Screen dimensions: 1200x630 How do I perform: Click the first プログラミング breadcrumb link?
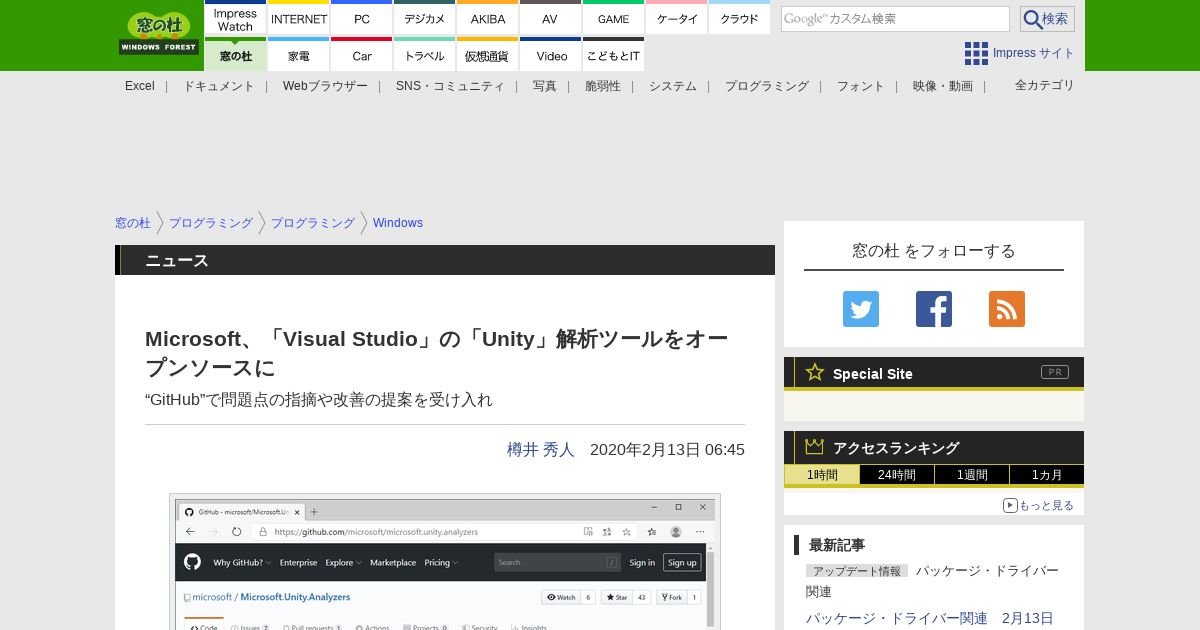click(211, 223)
